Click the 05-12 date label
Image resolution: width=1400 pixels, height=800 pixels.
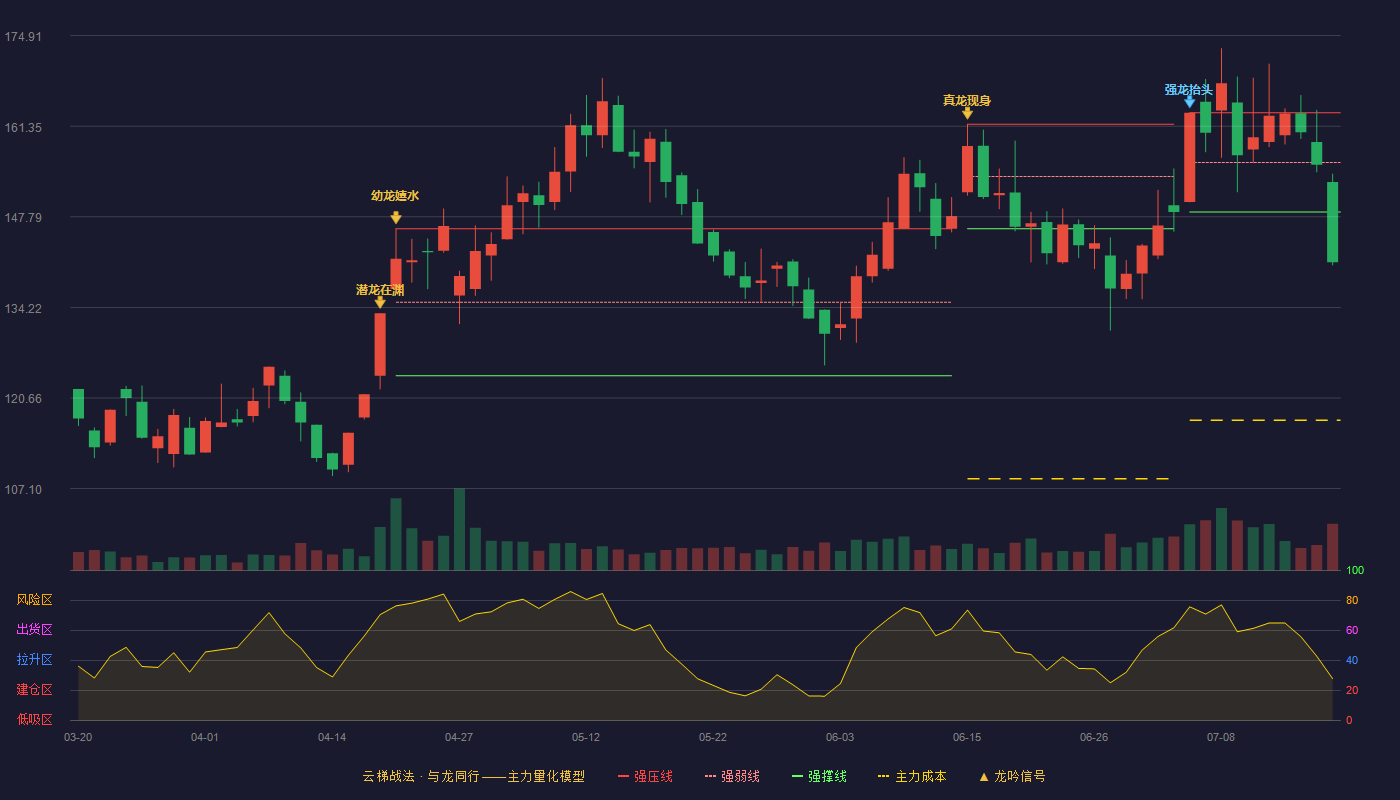point(586,737)
